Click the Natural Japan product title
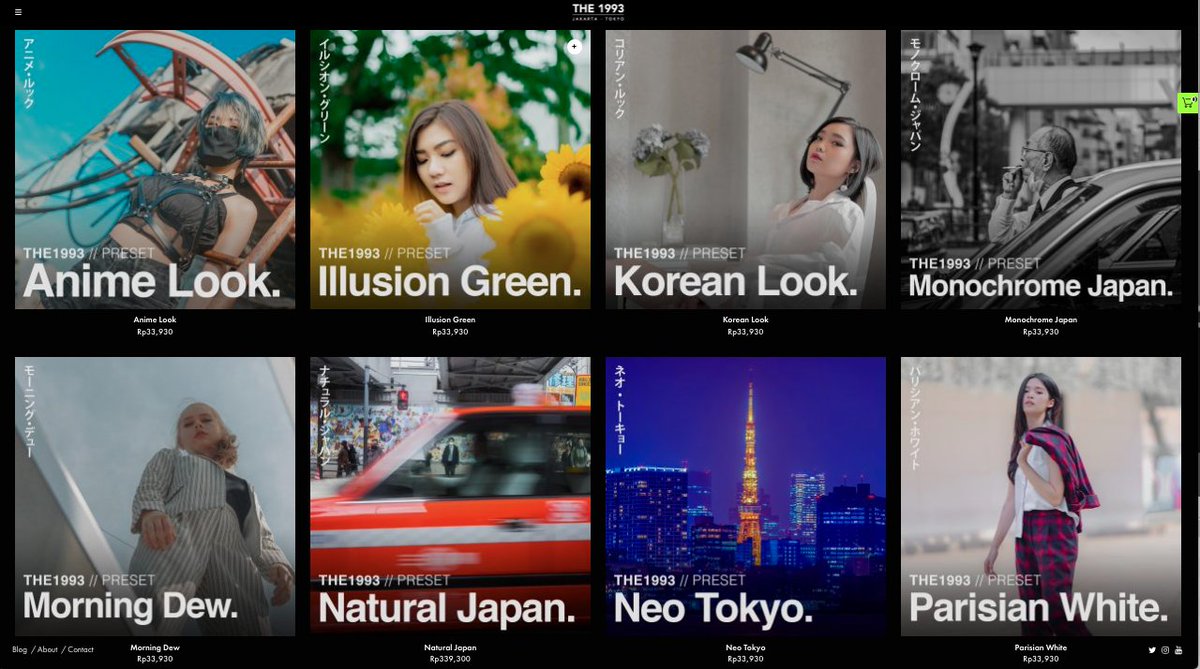The image size is (1200, 669). [450, 648]
